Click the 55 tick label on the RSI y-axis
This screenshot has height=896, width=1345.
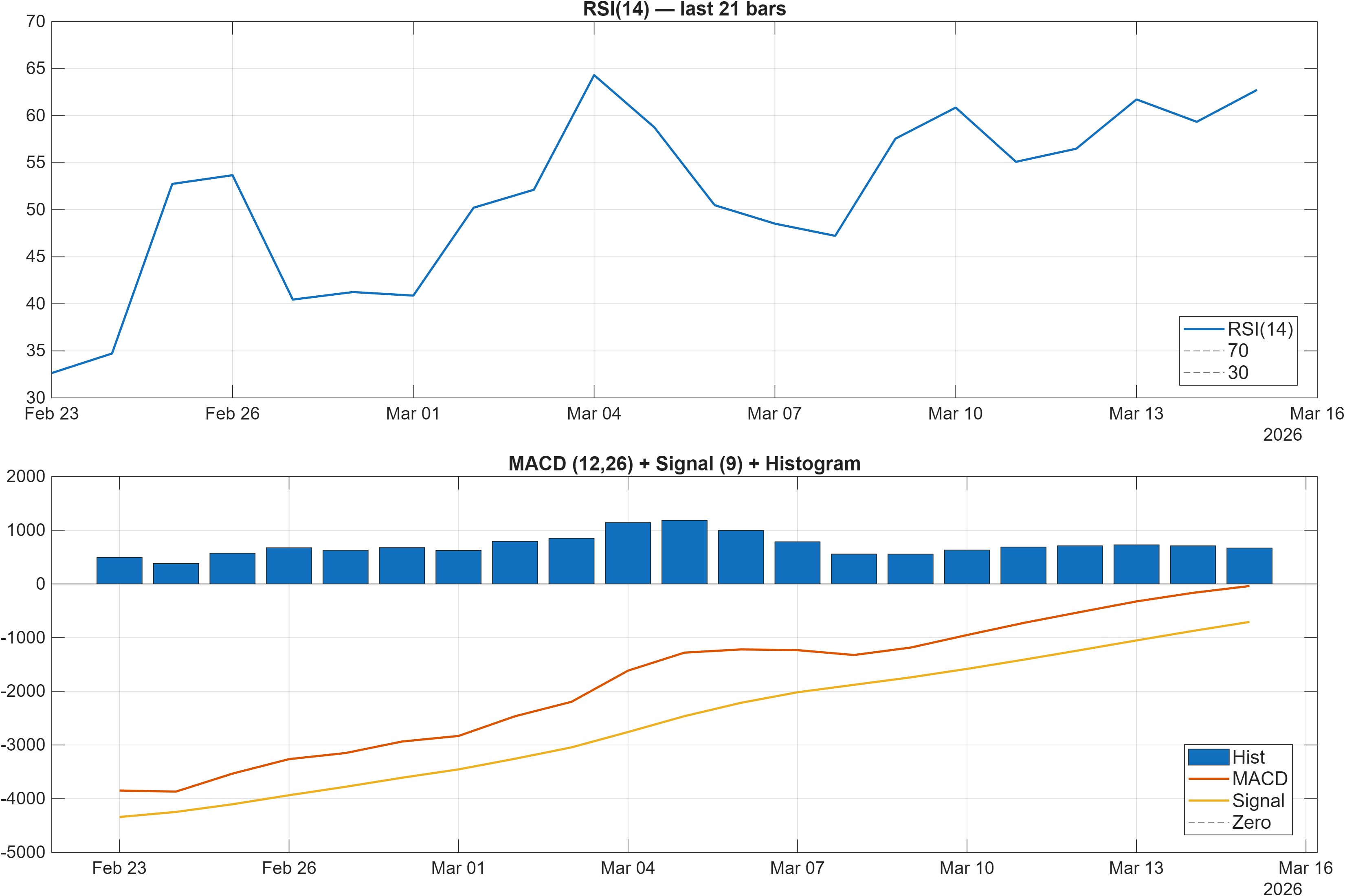[x=35, y=162]
